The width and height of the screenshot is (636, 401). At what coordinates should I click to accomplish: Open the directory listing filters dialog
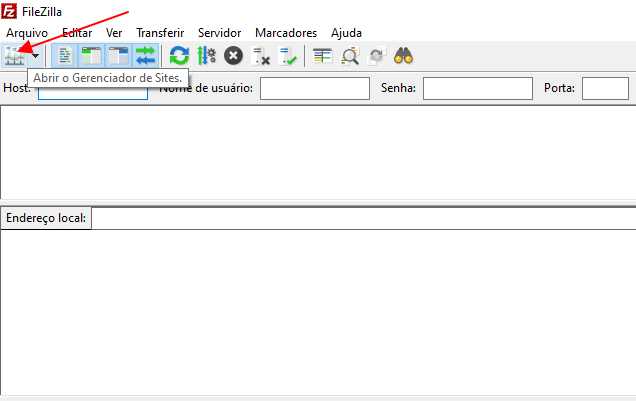(x=322, y=56)
